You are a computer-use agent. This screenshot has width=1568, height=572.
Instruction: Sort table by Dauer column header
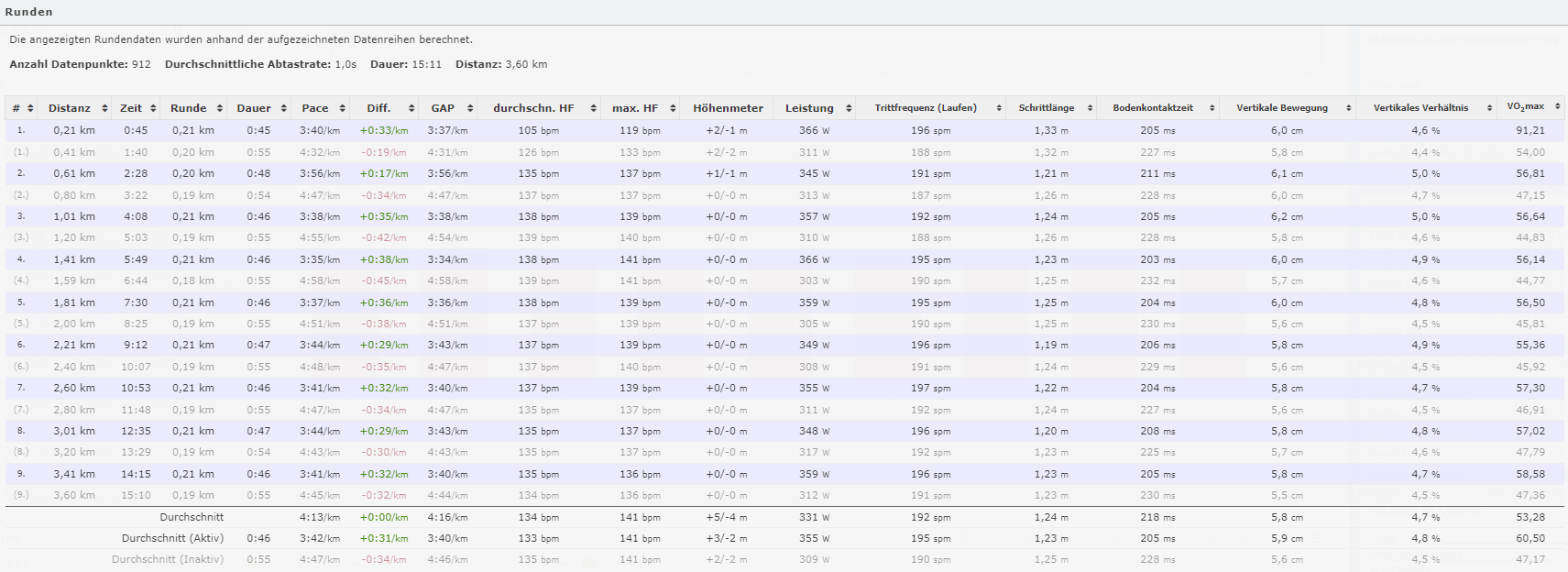point(254,108)
